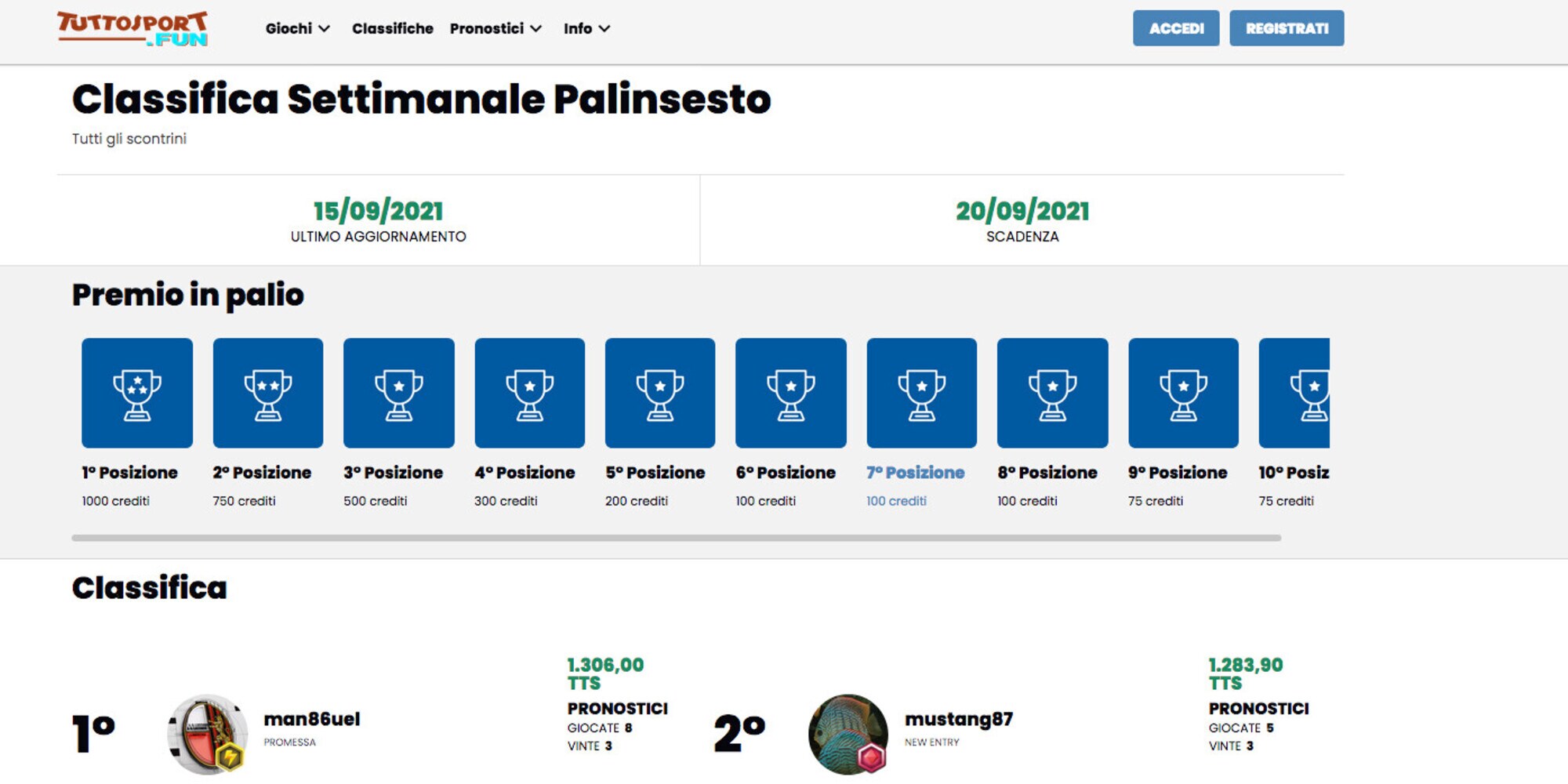Viewport: 1568px width, 784px height.
Task: Click the 7° Posizione label link
Action: click(916, 473)
